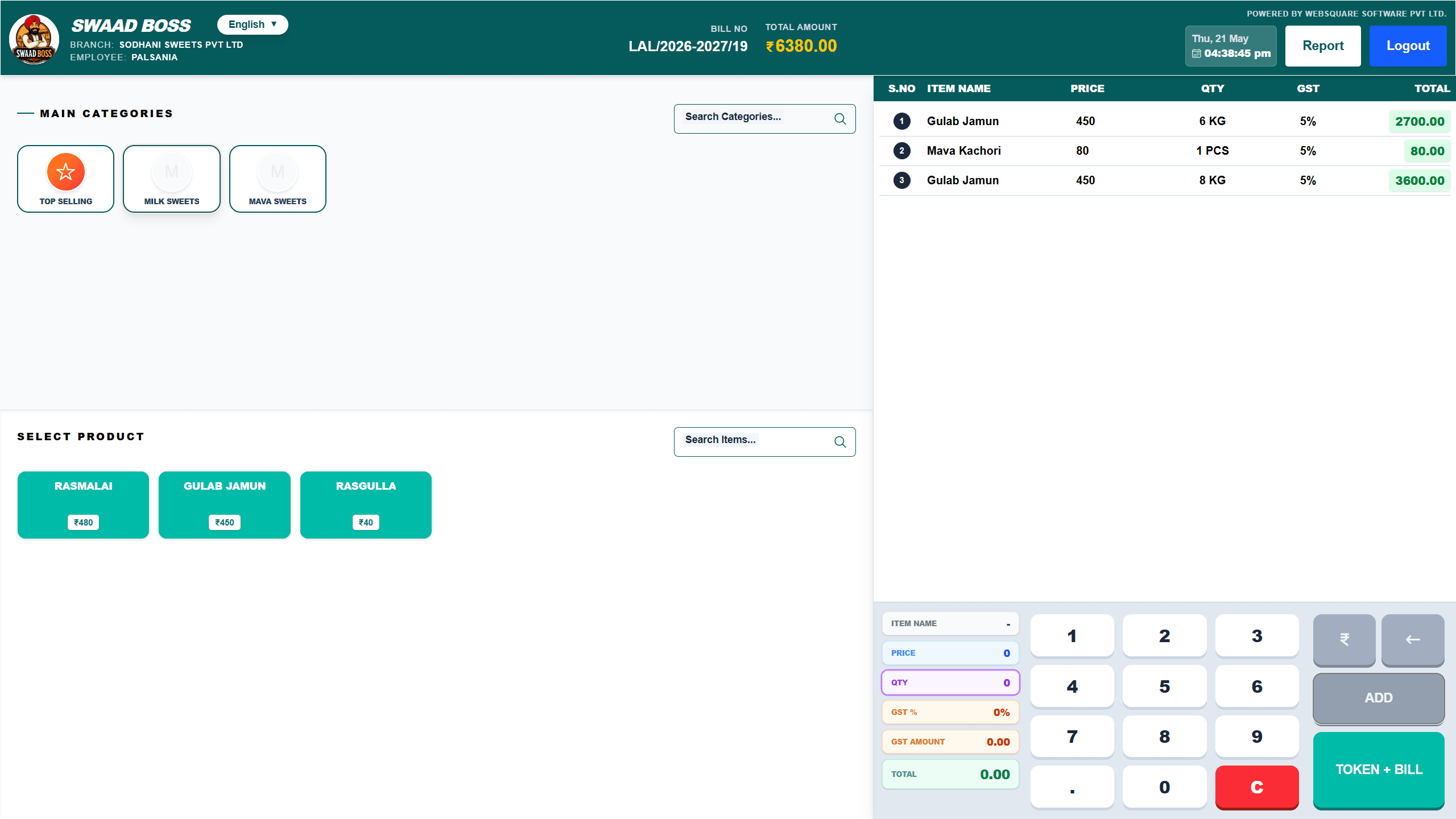This screenshot has width=1456, height=819.
Task: Click the PRICE column header
Action: 1087,89
